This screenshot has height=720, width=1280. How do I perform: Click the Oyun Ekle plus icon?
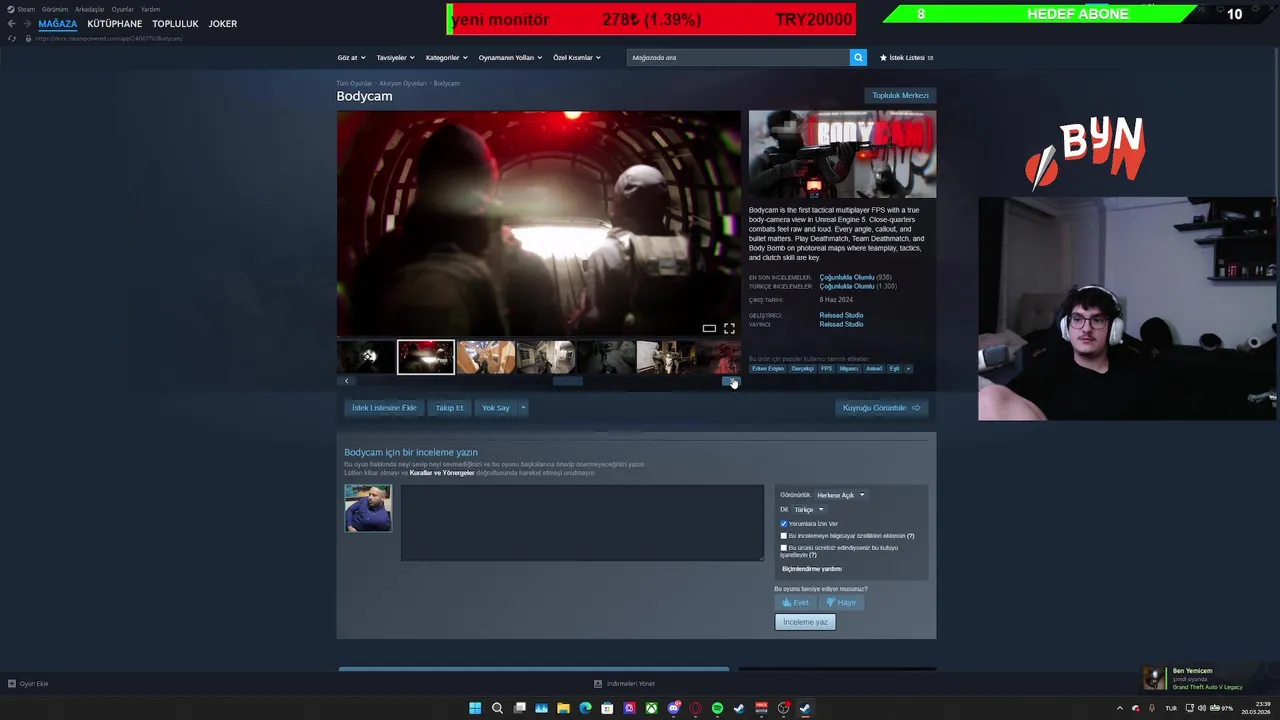pyautogui.click(x=11, y=684)
